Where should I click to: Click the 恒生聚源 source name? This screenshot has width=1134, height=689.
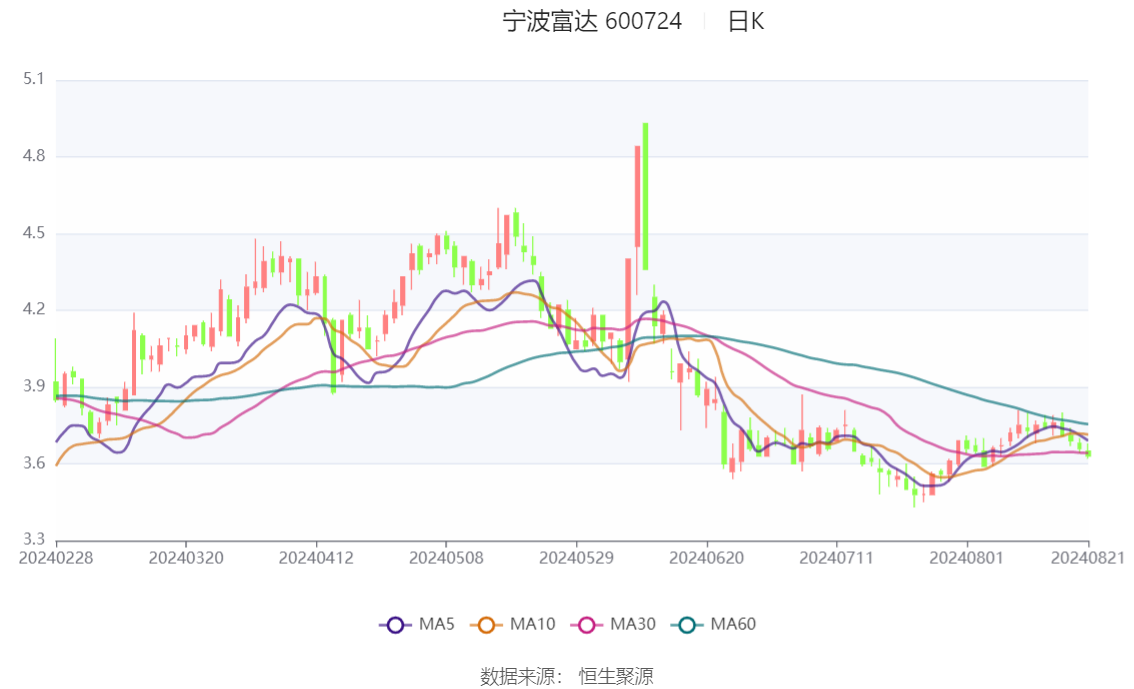(x=616, y=677)
